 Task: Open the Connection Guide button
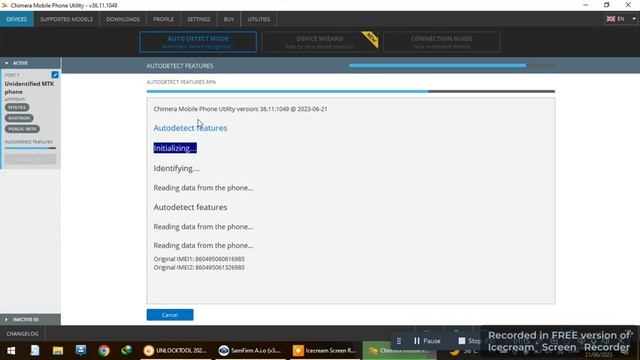point(441,42)
